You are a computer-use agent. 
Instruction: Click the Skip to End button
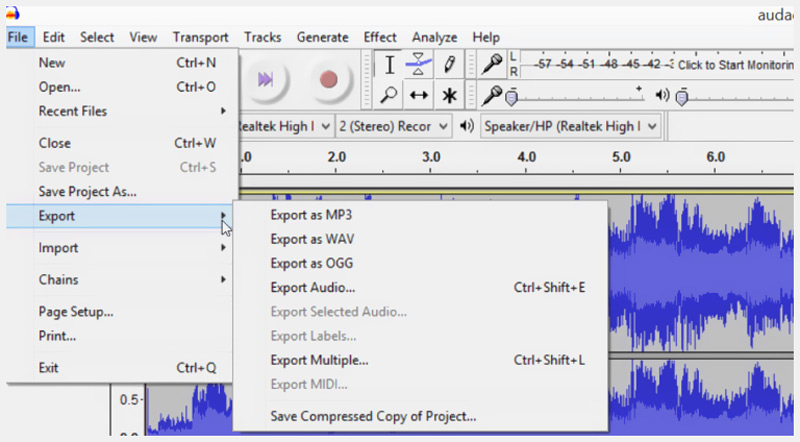265,79
